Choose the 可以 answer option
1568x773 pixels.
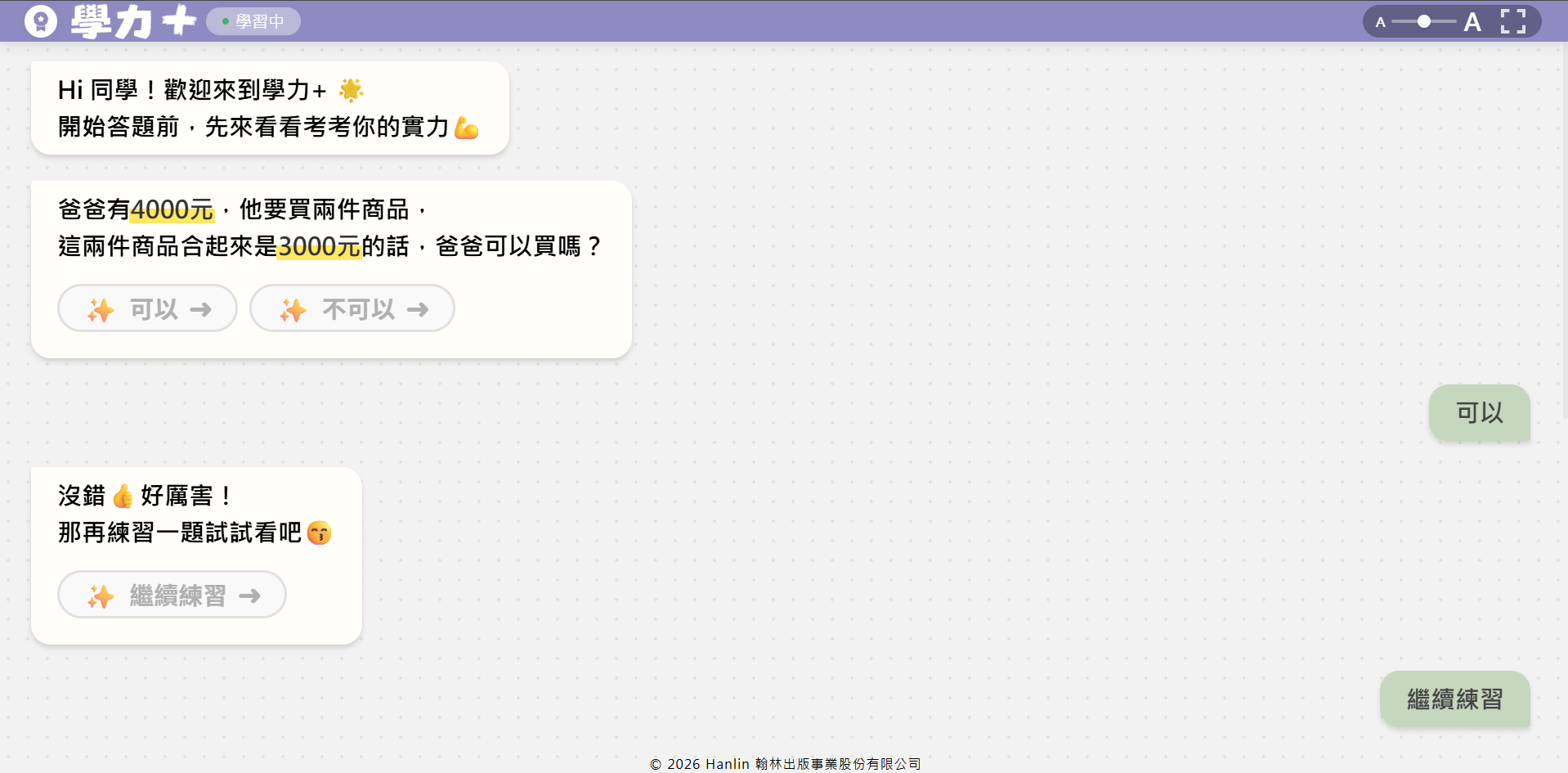pos(148,308)
